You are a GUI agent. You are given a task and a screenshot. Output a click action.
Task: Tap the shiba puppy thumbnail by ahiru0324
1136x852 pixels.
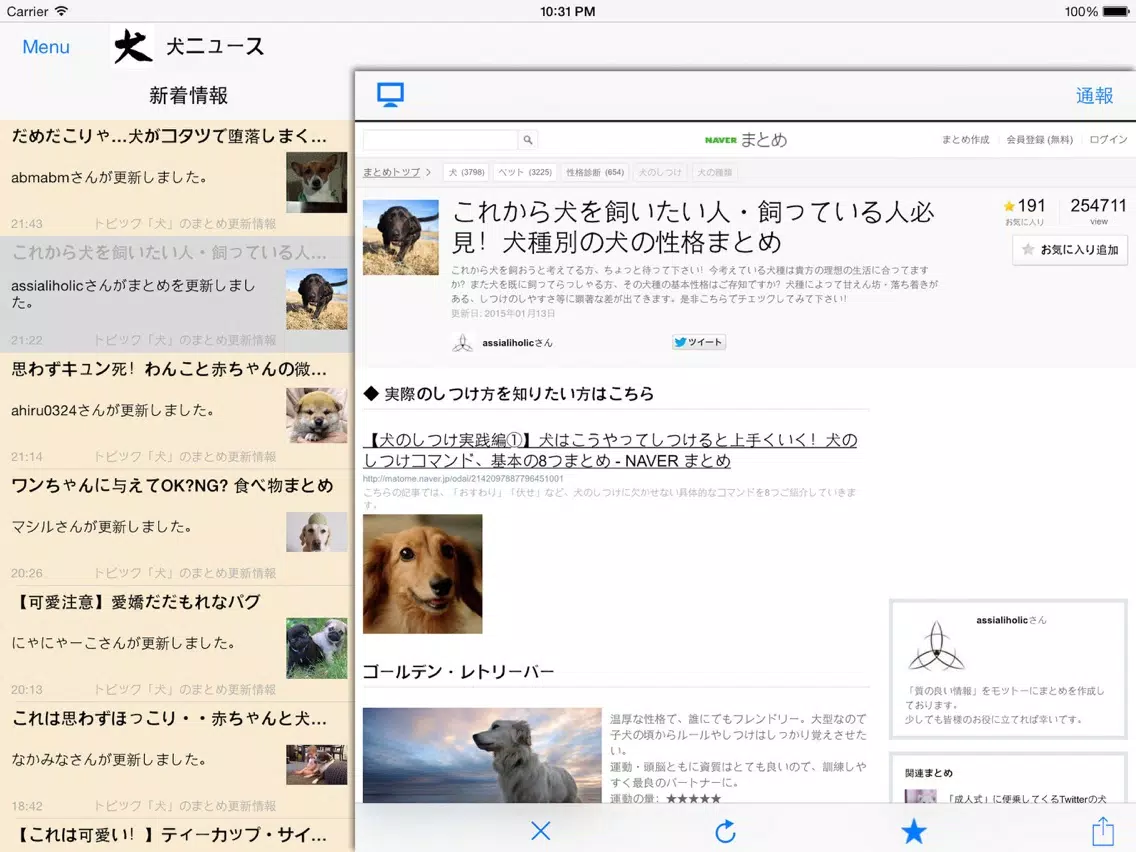(x=317, y=416)
